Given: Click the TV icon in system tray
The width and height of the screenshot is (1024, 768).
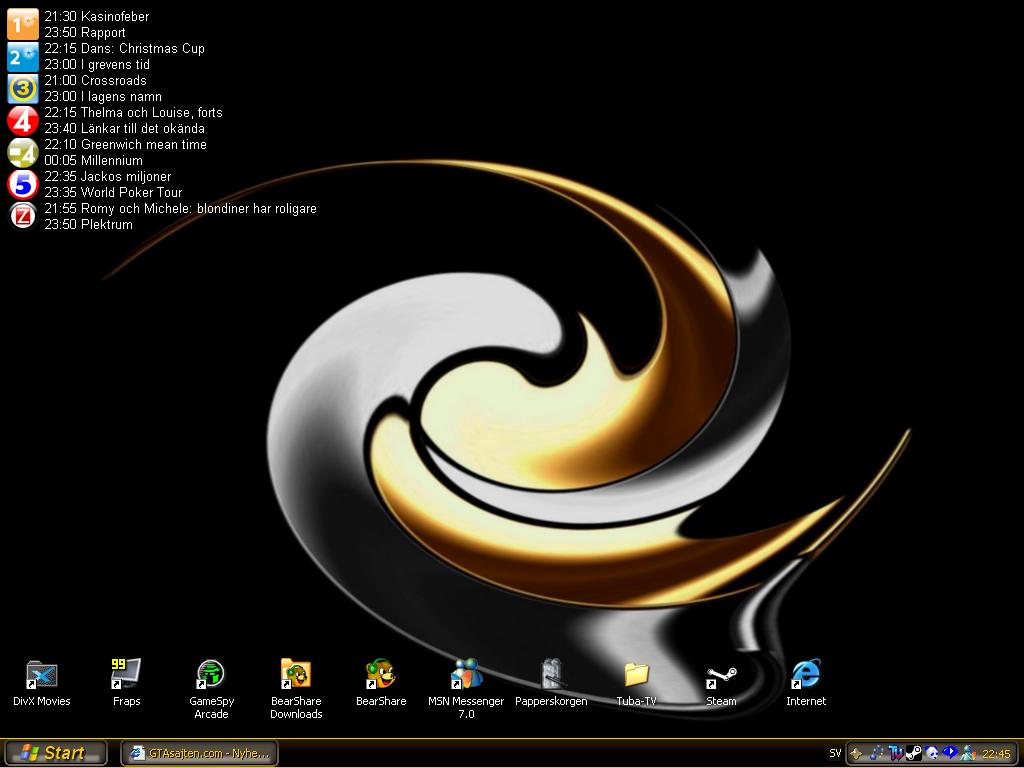Looking at the screenshot, I should [x=896, y=753].
